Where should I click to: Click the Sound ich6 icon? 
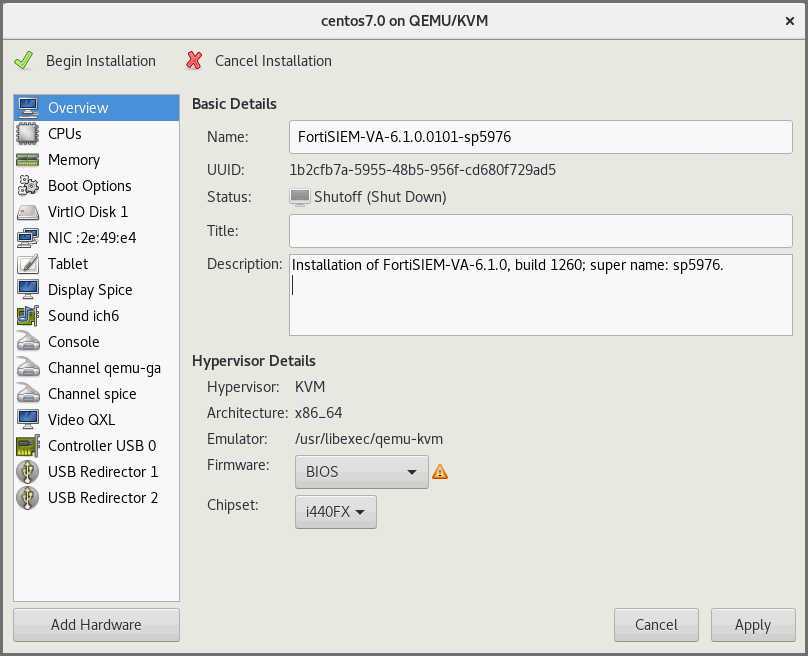[28, 316]
